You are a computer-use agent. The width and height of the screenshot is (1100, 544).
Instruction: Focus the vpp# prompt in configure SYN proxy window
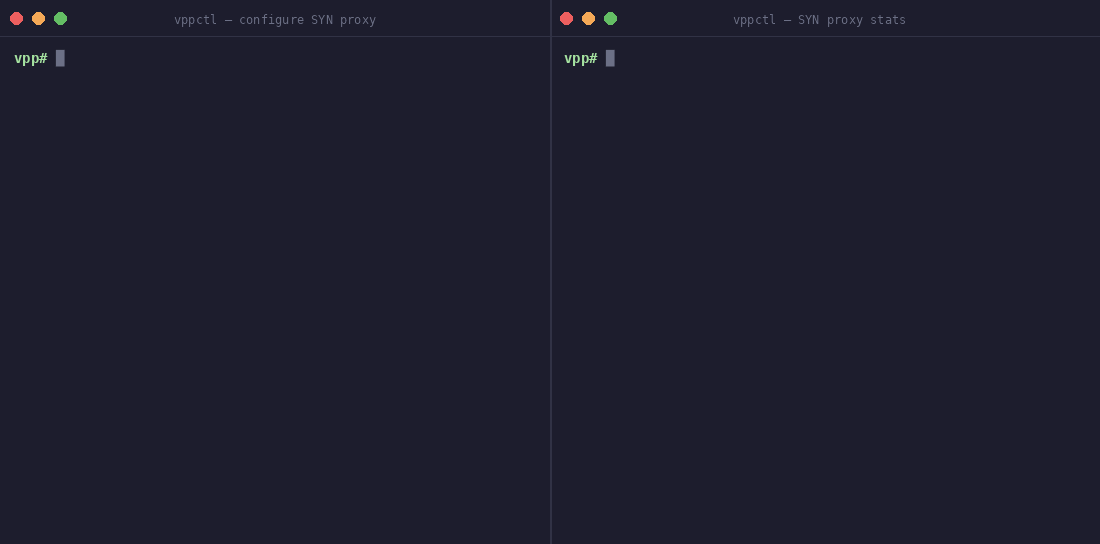(31, 58)
